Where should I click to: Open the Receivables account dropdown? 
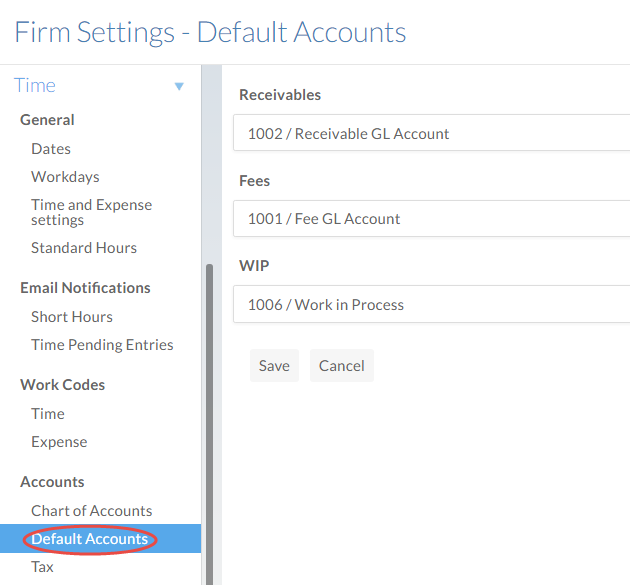click(431, 133)
